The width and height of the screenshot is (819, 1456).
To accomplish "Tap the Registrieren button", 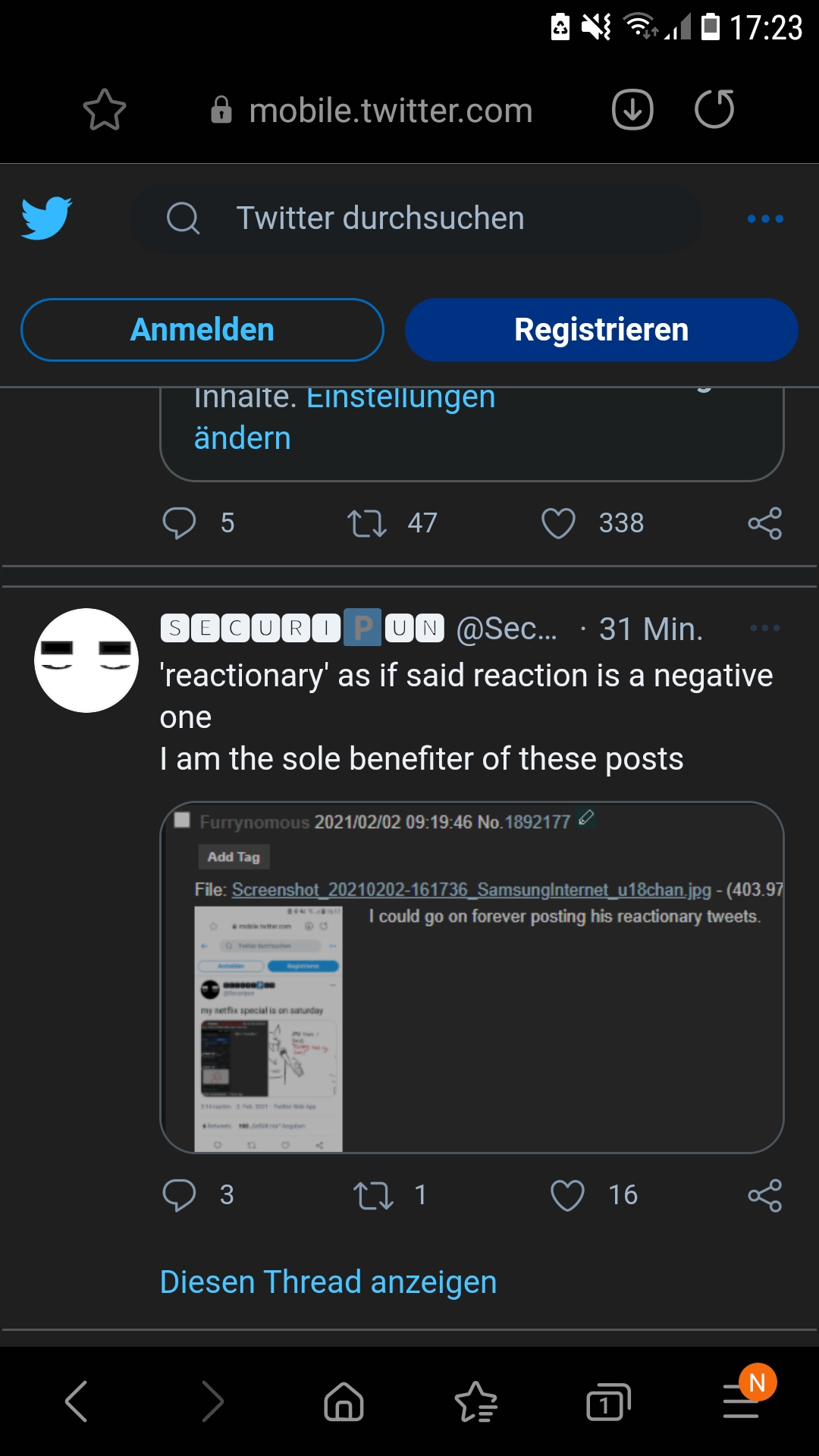I will (601, 330).
